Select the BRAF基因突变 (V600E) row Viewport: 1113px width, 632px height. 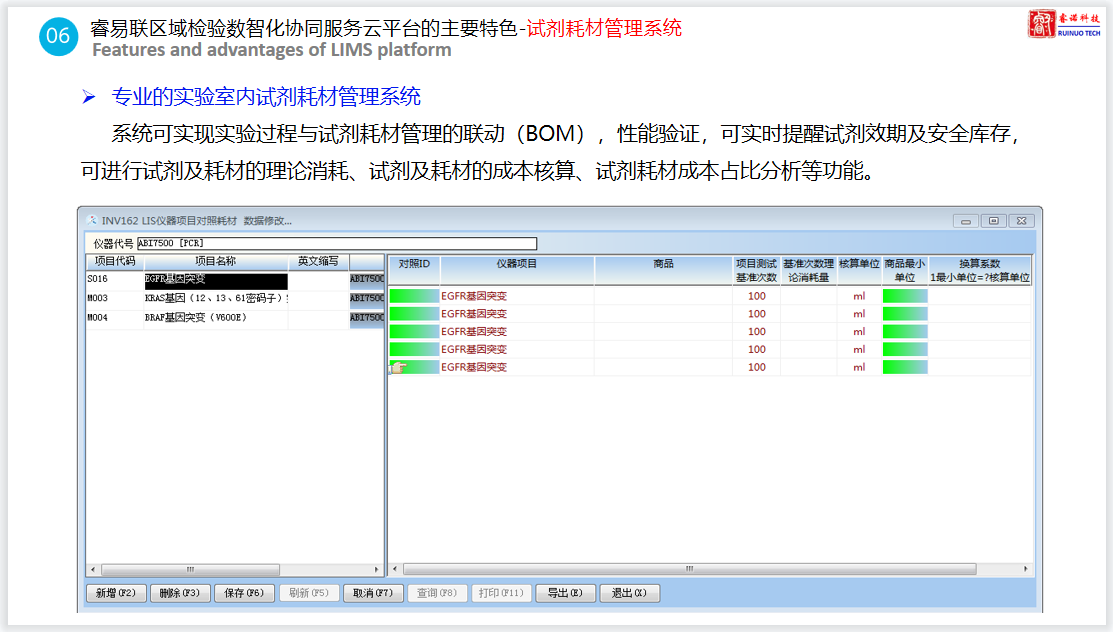tap(216, 318)
